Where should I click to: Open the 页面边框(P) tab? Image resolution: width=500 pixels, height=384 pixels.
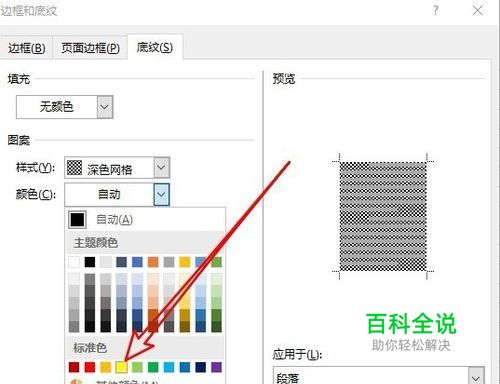[x=90, y=48]
